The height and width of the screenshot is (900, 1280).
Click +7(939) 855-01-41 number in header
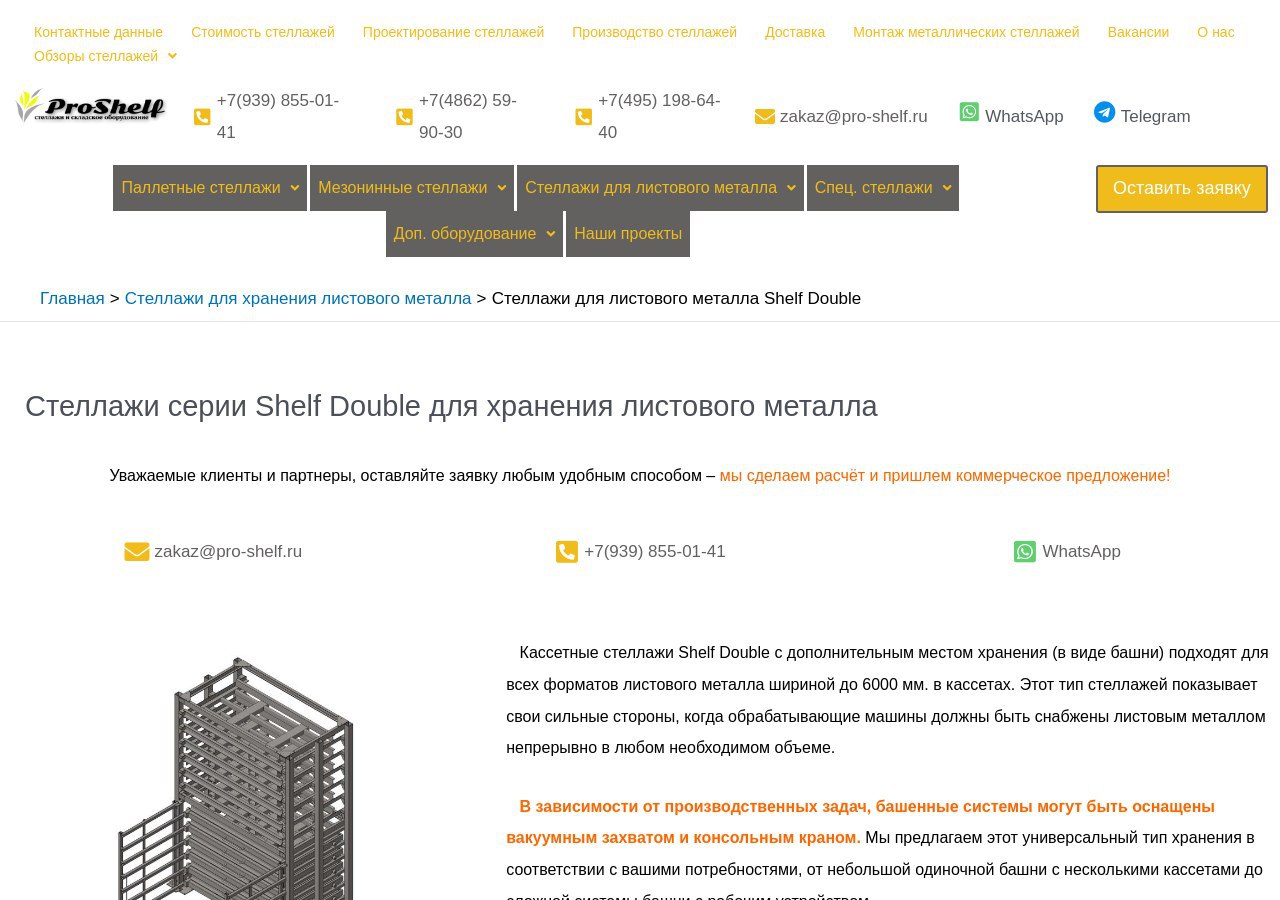(278, 117)
